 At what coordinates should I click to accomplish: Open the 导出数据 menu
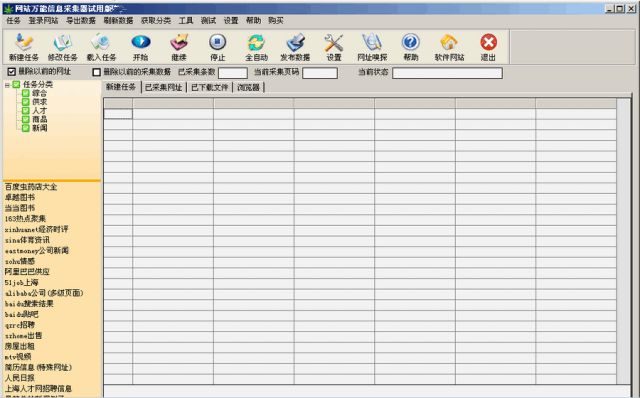[80, 20]
